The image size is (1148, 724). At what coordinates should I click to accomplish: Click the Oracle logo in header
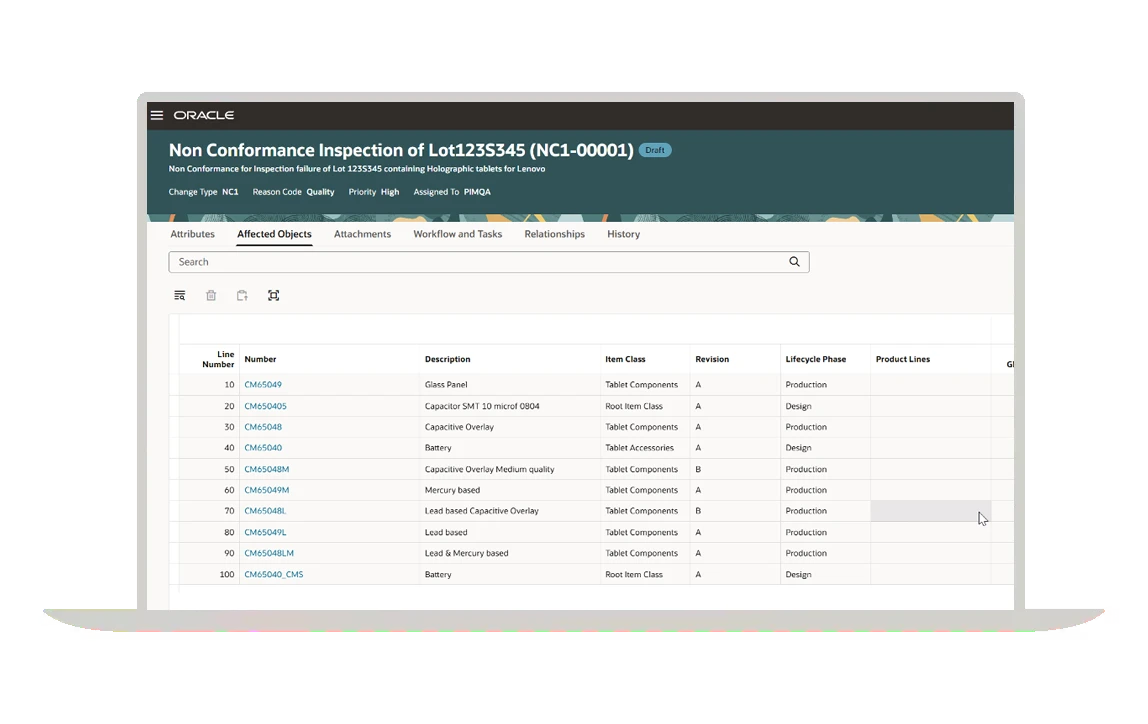point(203,116)
